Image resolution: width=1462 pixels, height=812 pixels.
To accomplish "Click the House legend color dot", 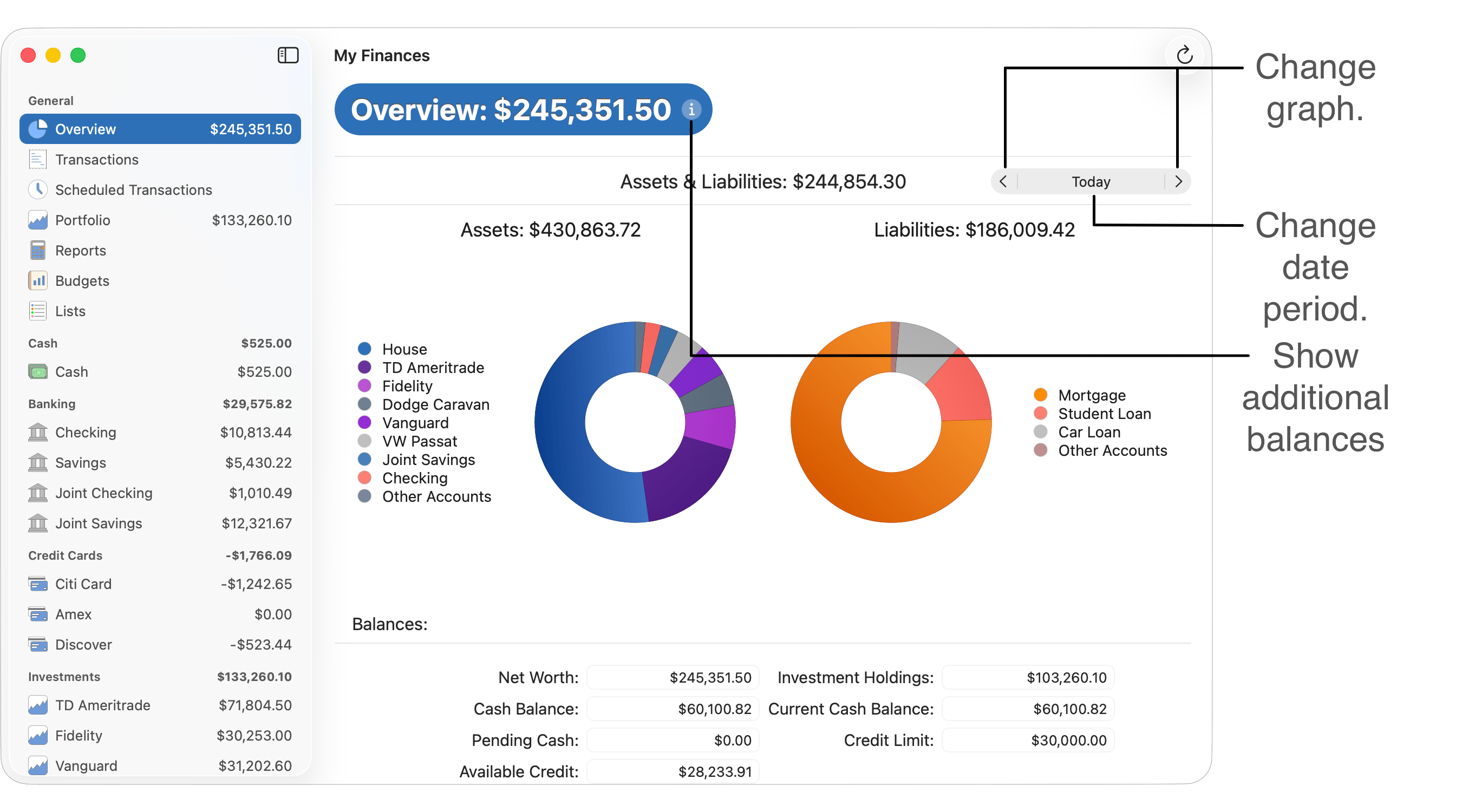I will pyautogui.click(x=364, y=349).
